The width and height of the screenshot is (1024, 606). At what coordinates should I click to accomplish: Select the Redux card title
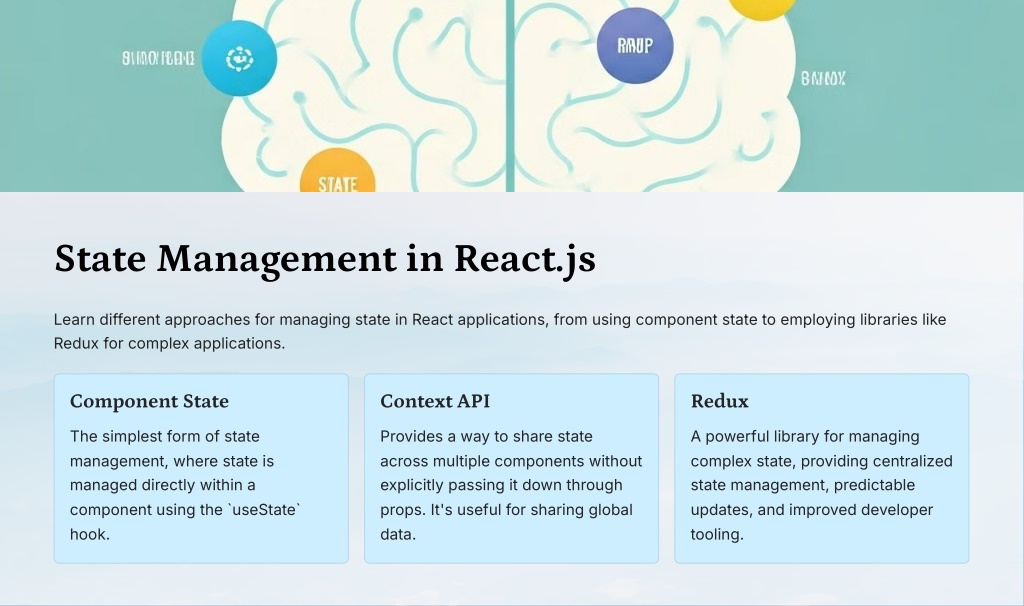[x=720, y=401]
